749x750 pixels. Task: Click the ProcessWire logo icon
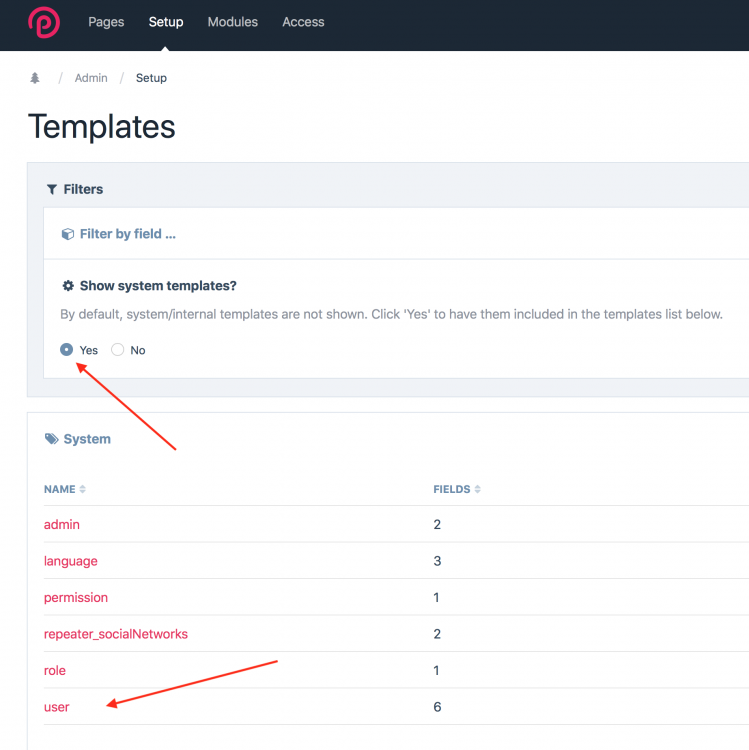pos(44,22)
